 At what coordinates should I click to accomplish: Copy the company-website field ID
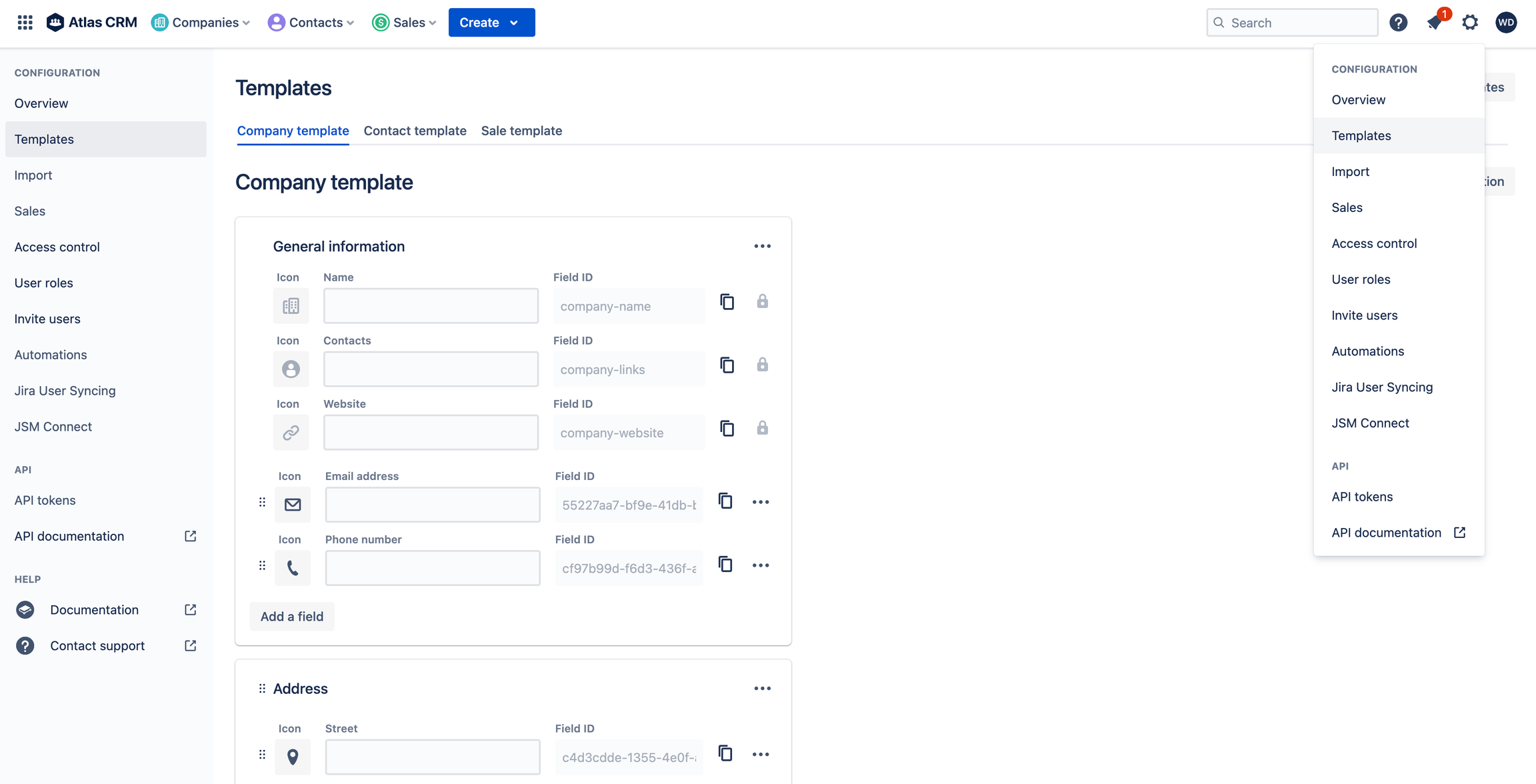727,429
